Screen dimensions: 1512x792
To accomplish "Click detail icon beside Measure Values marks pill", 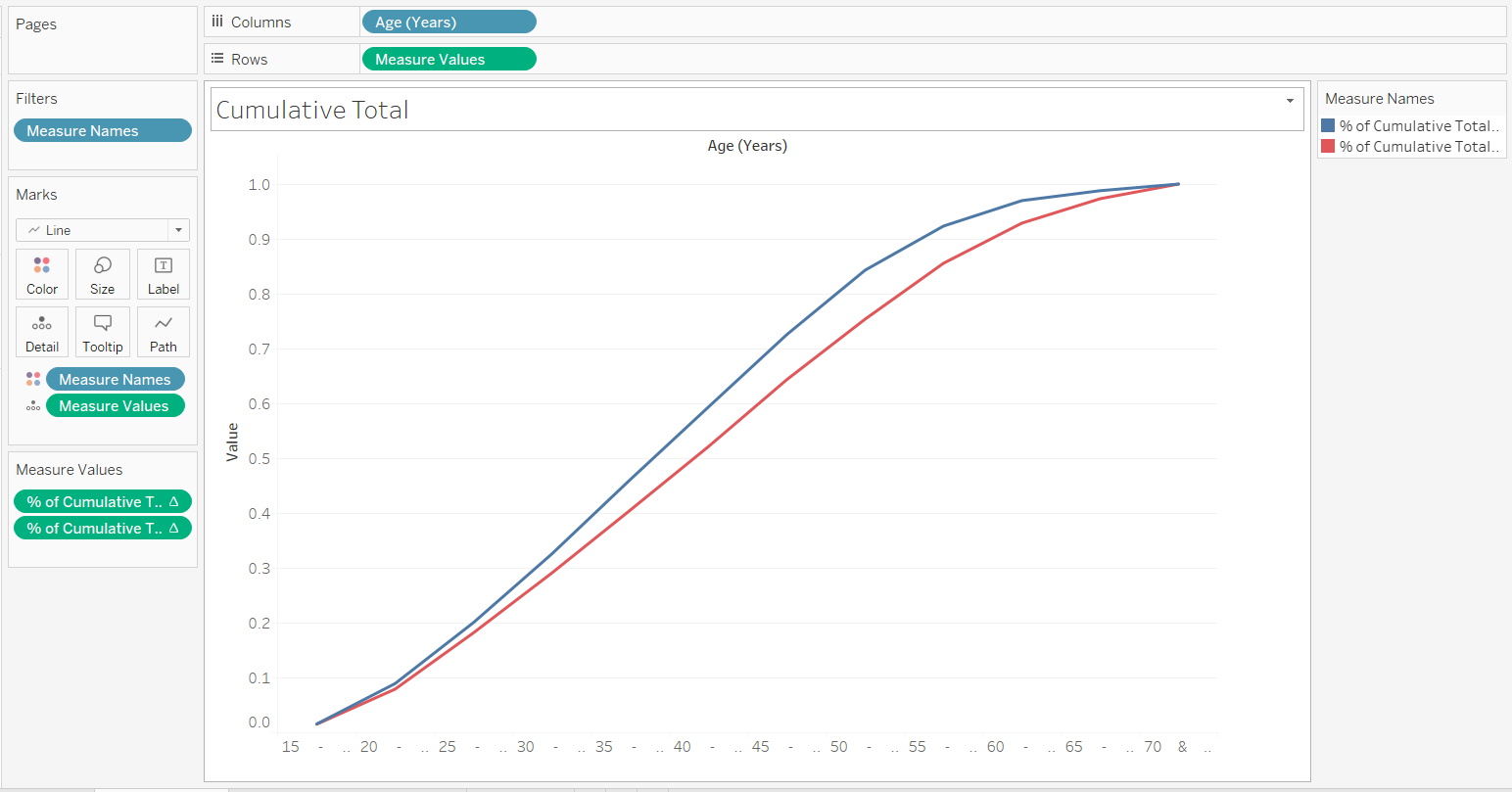I will (x=33, y=406).
